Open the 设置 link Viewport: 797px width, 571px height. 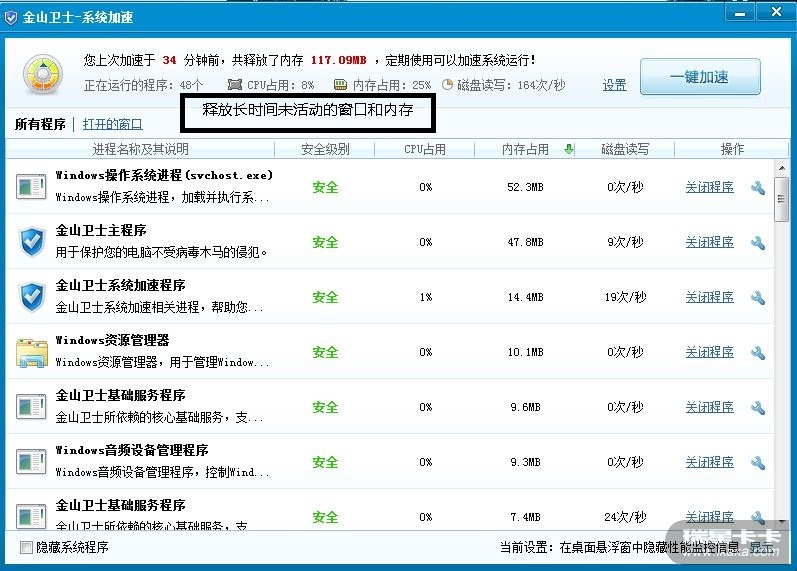614,85
